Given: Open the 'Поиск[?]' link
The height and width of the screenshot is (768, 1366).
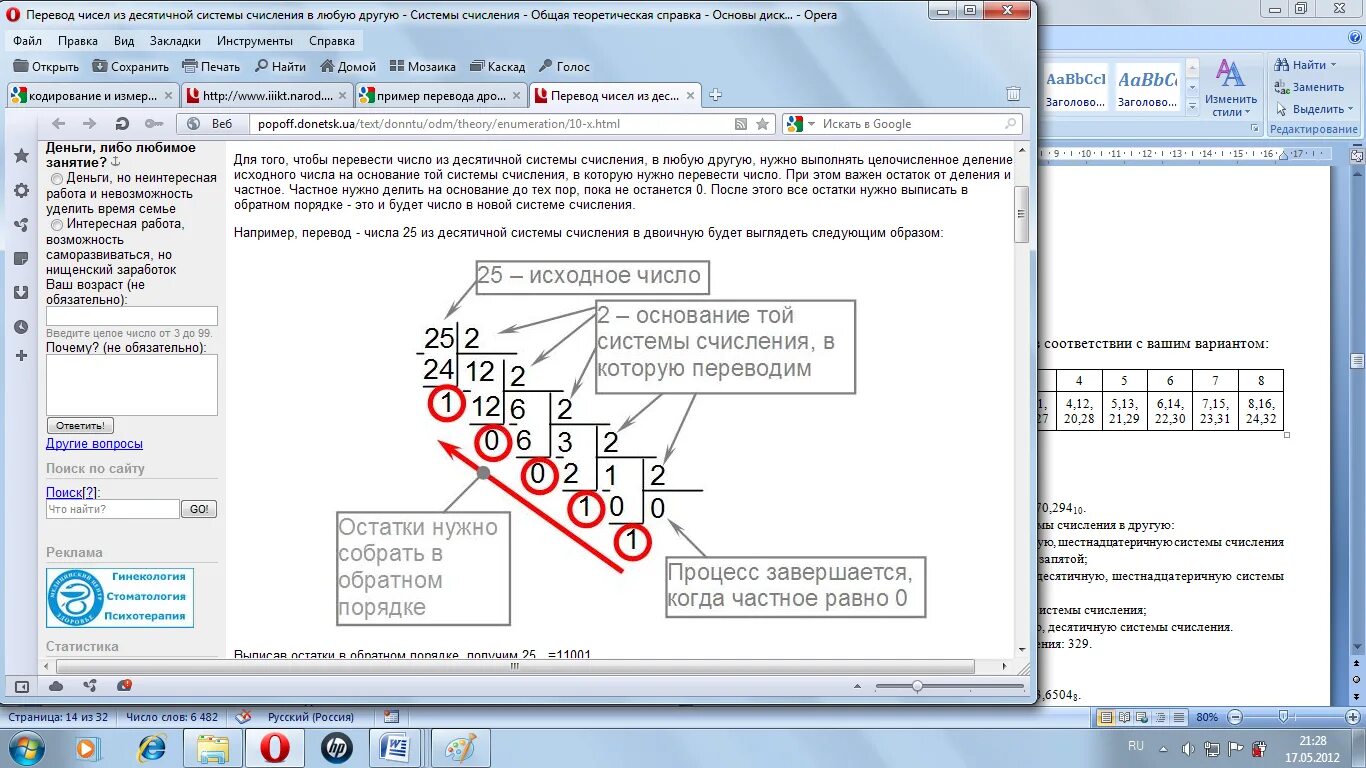Looking at the screenshot, I should [x=73, y=492].
